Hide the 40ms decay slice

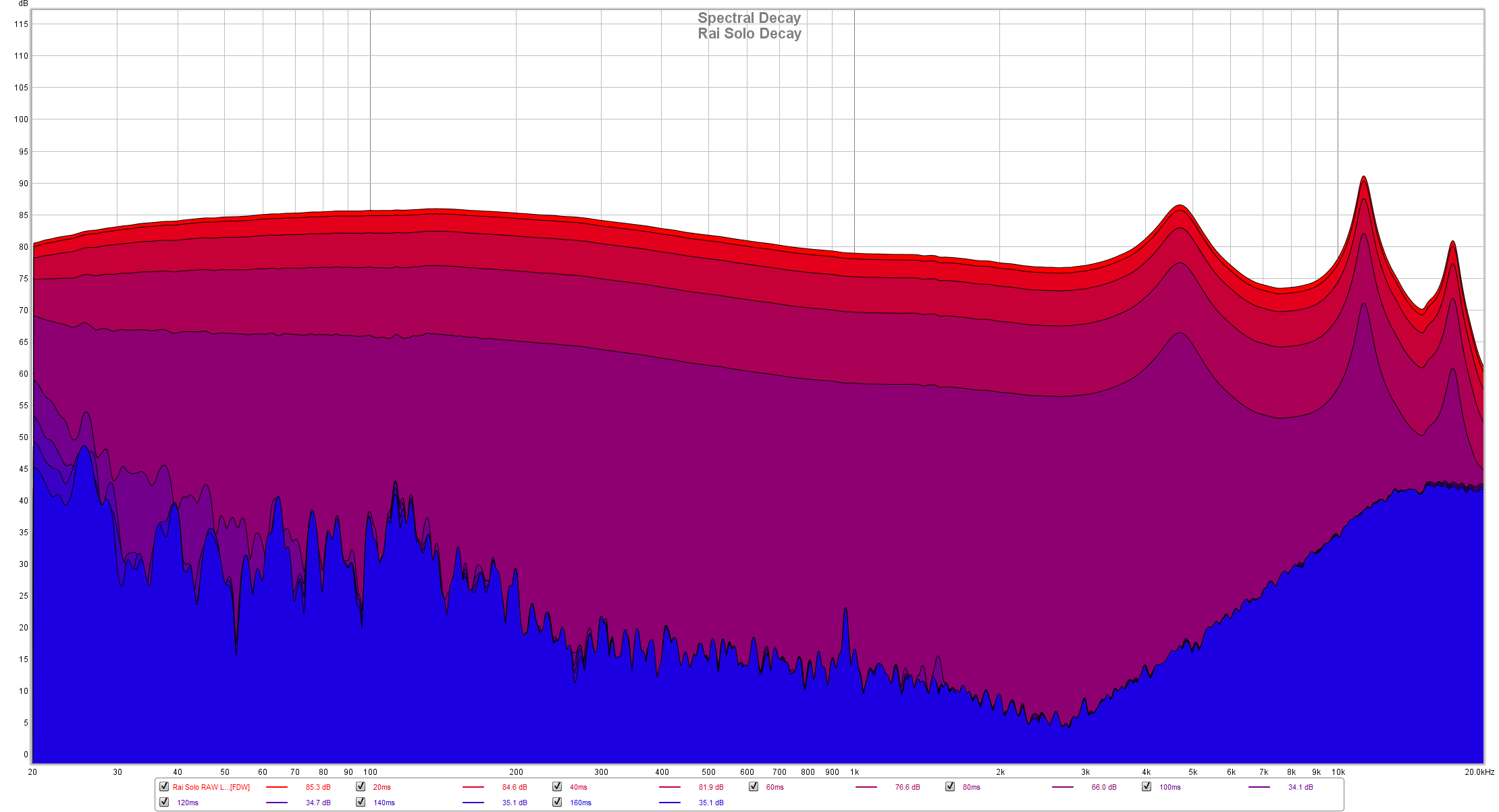[557, 786]
